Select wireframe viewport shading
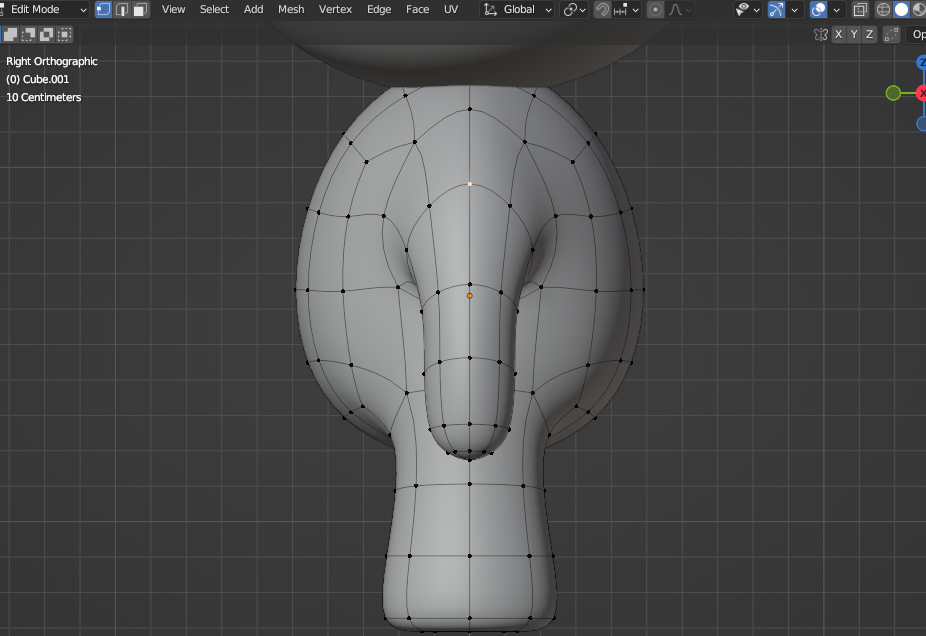 point(884,9)
